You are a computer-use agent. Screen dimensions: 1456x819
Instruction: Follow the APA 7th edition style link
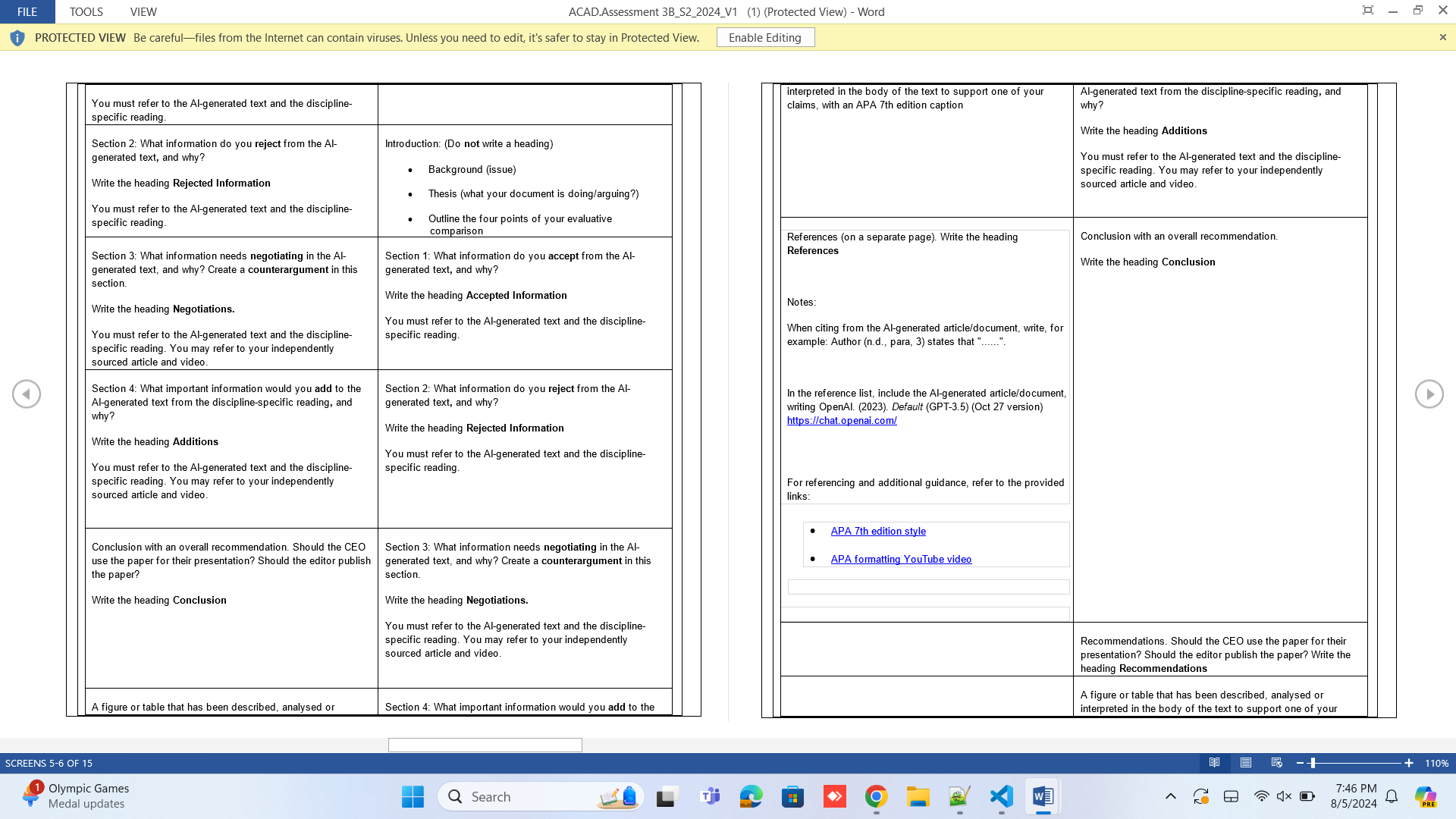point(878,531)
